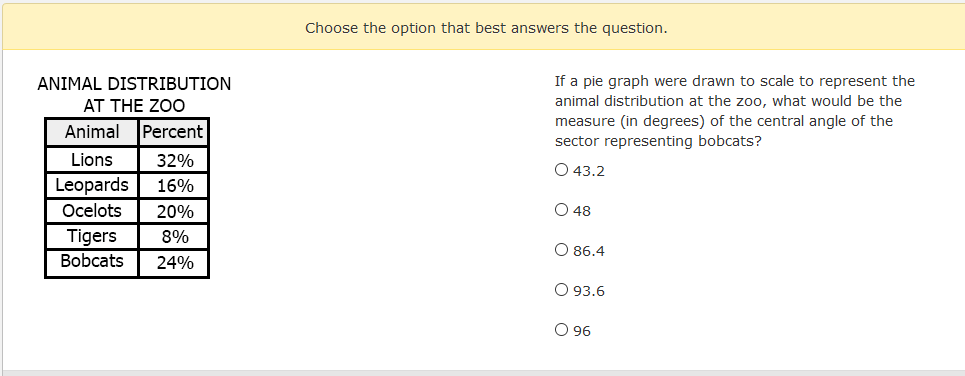Screen dimensions: 965x376
Task: Mark 86.4 as the answer
Action: (x=561, y=250)
